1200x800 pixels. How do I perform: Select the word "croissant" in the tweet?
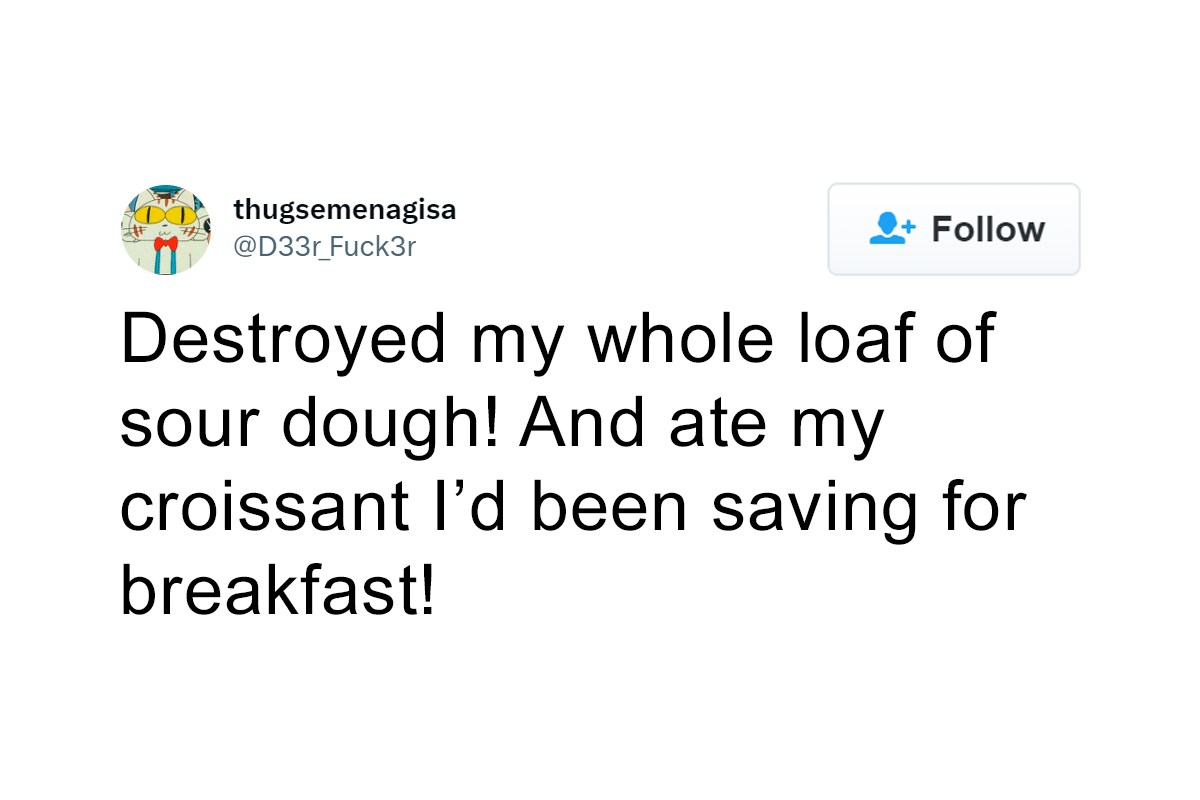tap(264, 507)
